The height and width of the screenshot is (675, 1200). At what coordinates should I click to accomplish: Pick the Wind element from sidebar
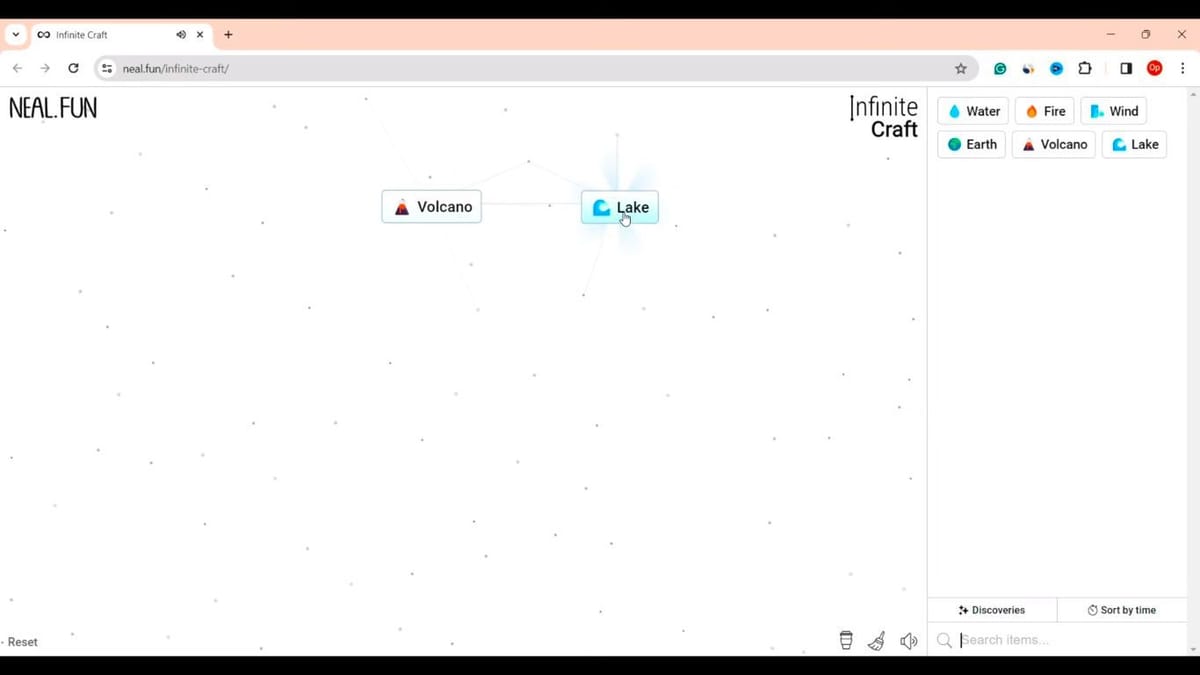pos(1113,111)
